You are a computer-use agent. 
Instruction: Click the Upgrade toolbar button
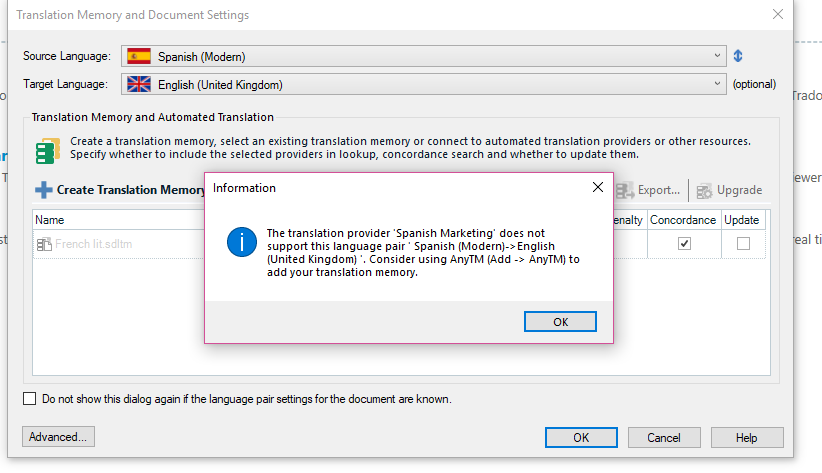(x=729, y=190)
